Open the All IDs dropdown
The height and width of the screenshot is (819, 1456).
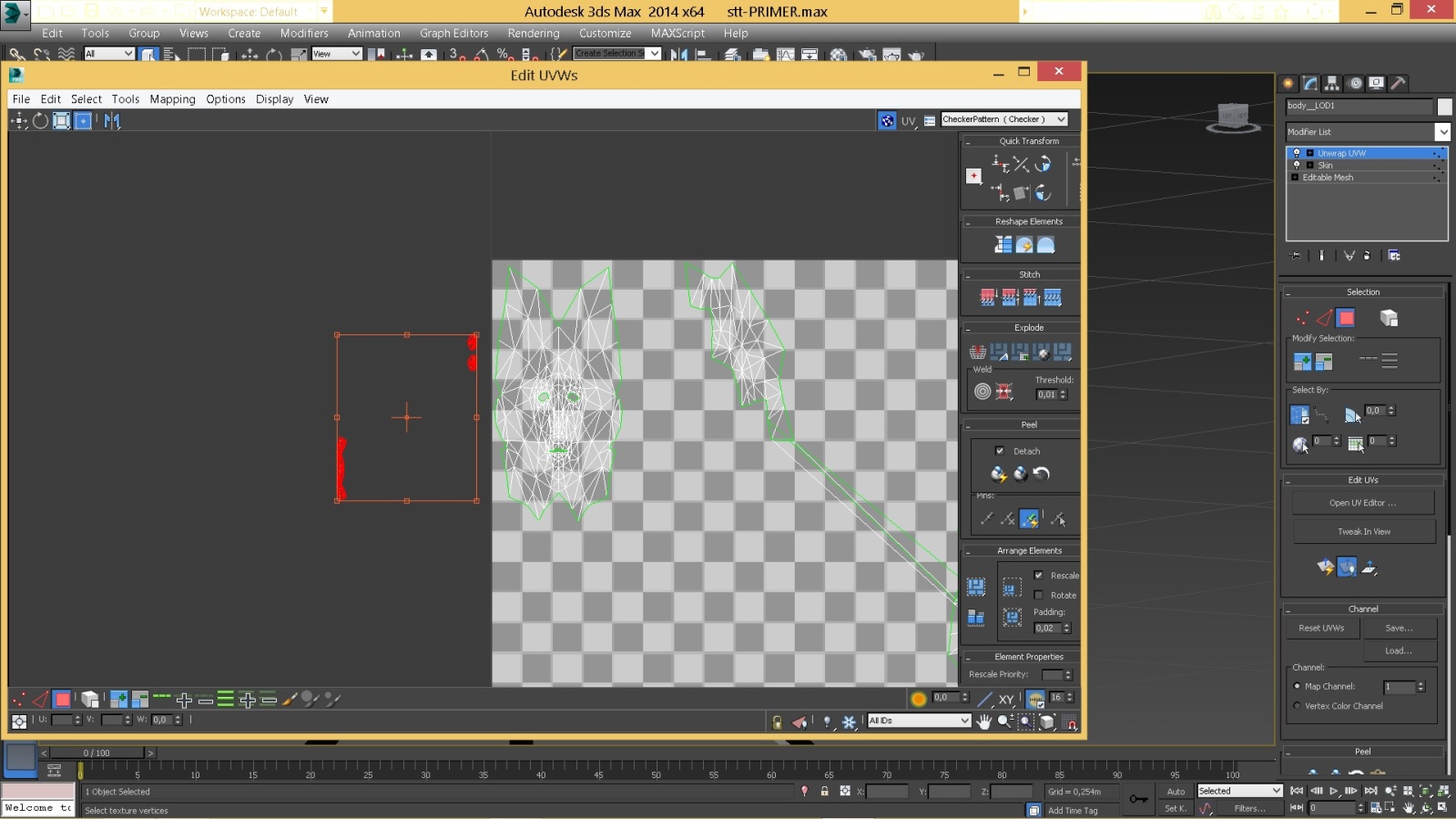919,721
